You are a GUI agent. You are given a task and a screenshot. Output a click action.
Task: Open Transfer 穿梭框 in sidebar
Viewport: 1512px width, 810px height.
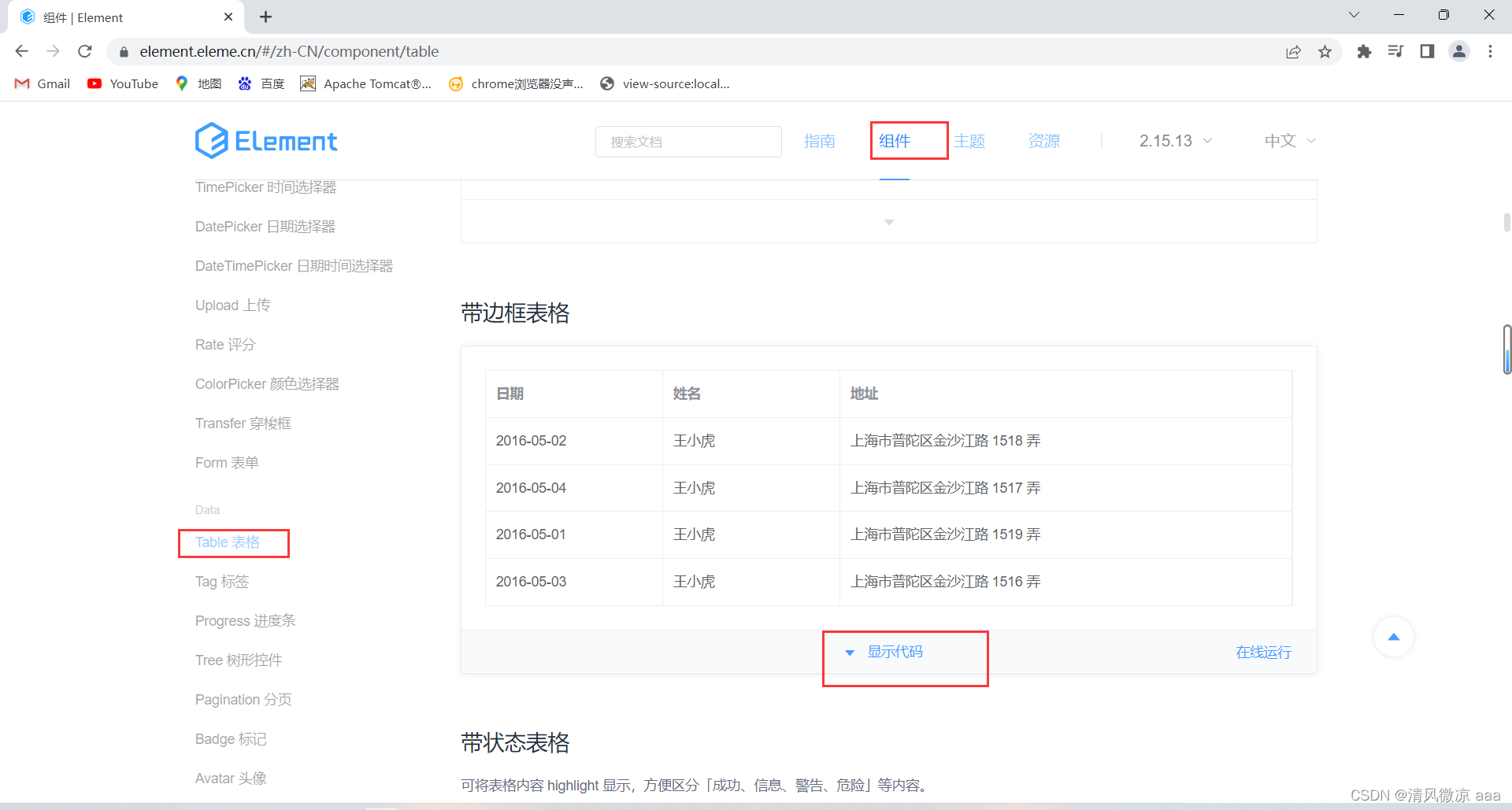243,423
